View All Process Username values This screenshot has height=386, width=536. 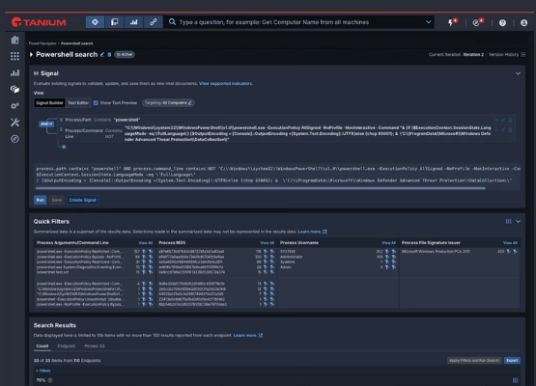(389, 243)
